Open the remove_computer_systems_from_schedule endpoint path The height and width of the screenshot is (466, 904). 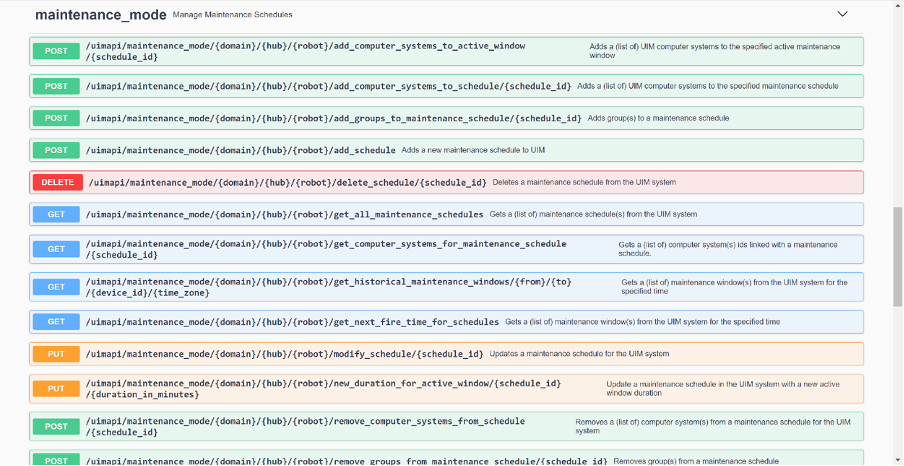click(304, 421)
